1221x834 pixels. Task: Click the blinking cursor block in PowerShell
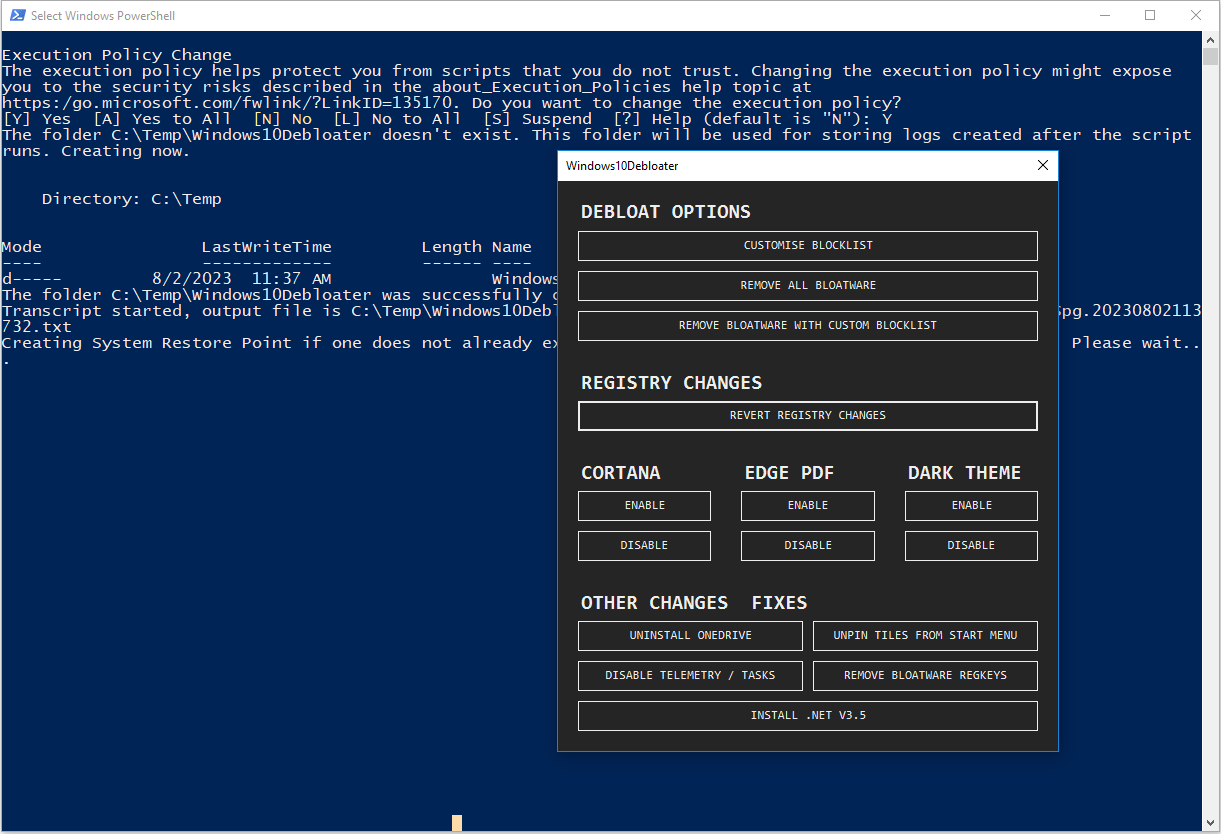pos(457,823)
